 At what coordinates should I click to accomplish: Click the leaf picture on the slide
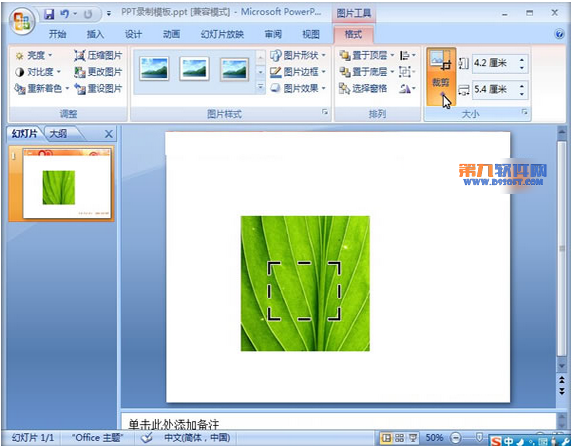pyautogui.click(x=305, y=283)
